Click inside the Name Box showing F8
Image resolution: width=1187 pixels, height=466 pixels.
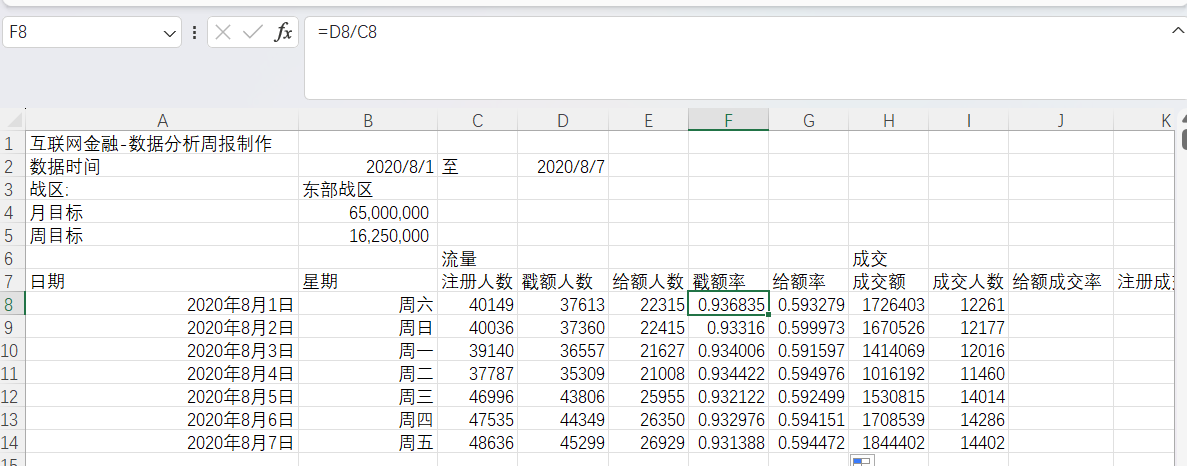(80, 32)
